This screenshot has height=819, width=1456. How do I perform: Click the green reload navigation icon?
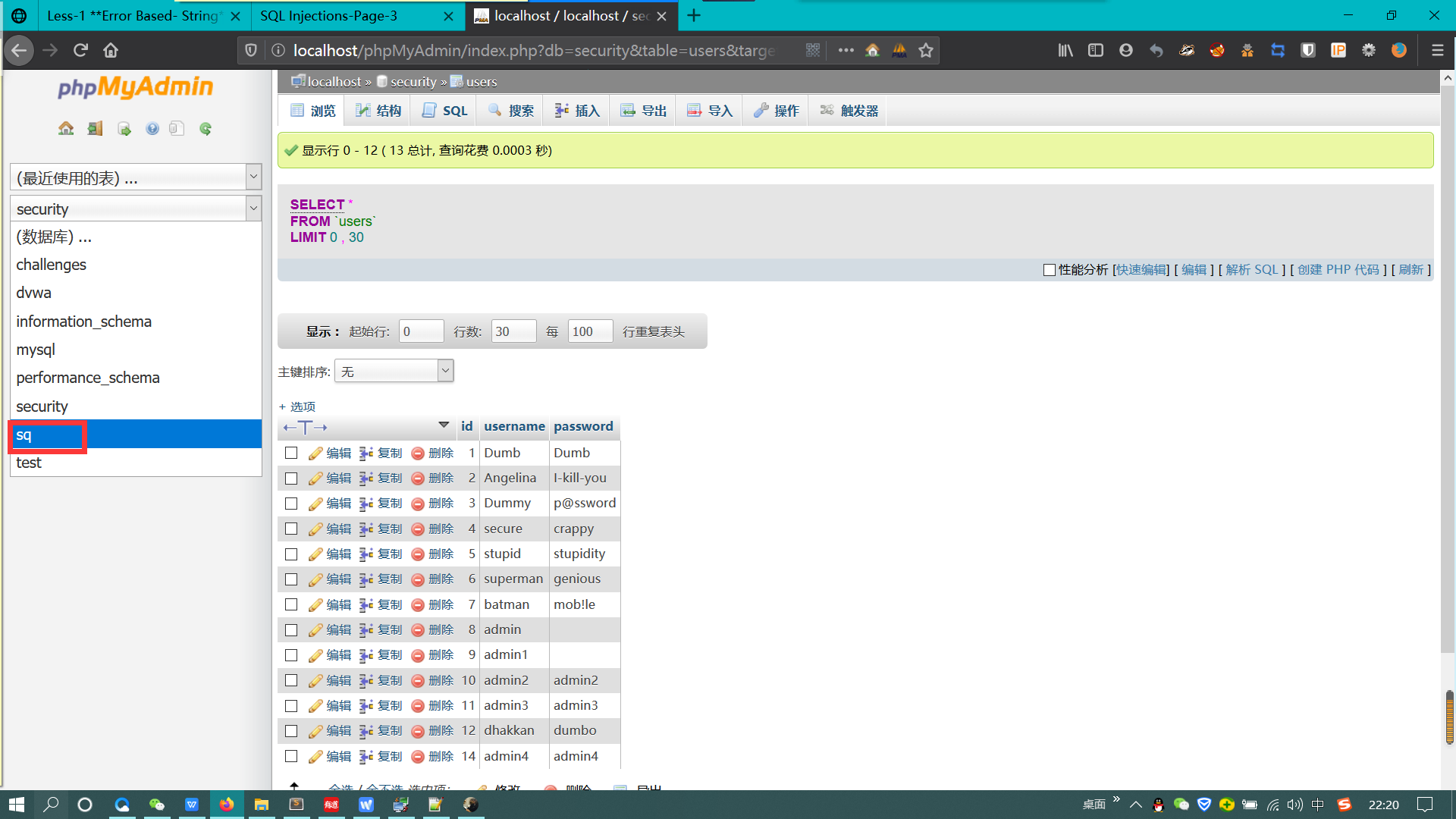pyautogui.click(x=206, y=129)
